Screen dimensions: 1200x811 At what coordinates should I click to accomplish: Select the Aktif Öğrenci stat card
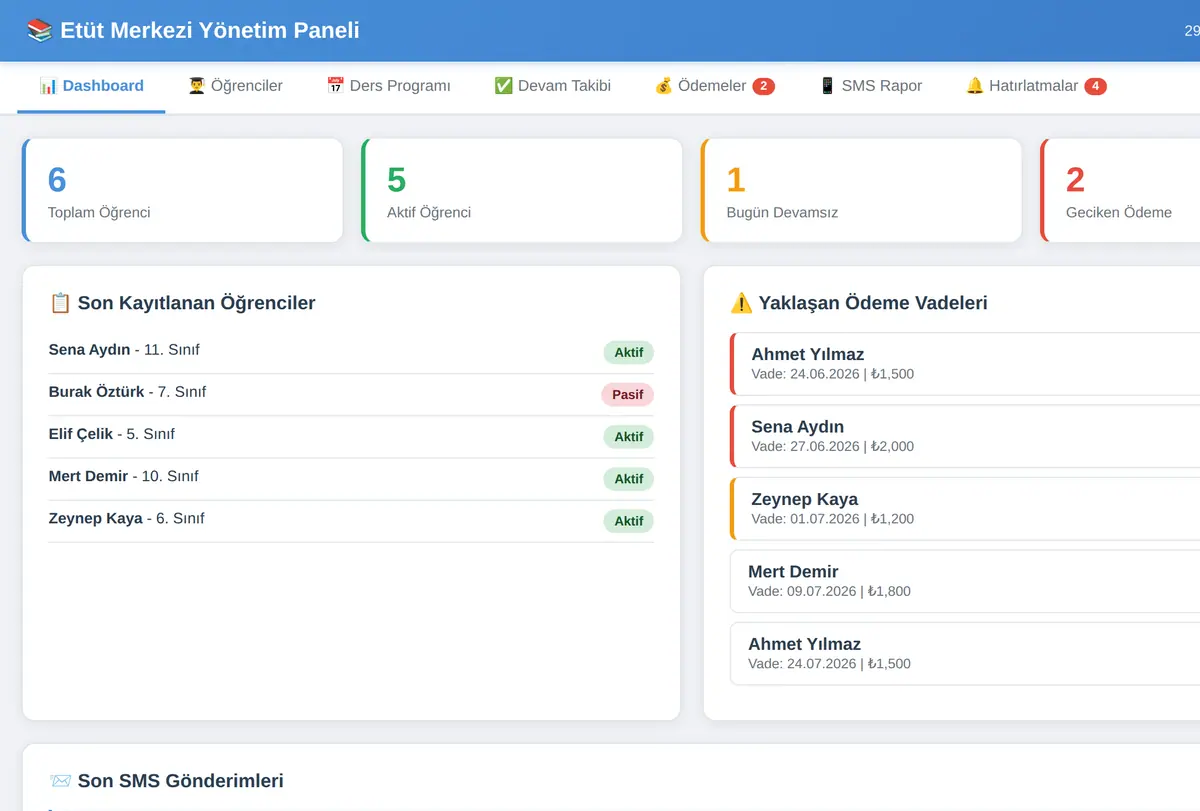click(522, 190)
